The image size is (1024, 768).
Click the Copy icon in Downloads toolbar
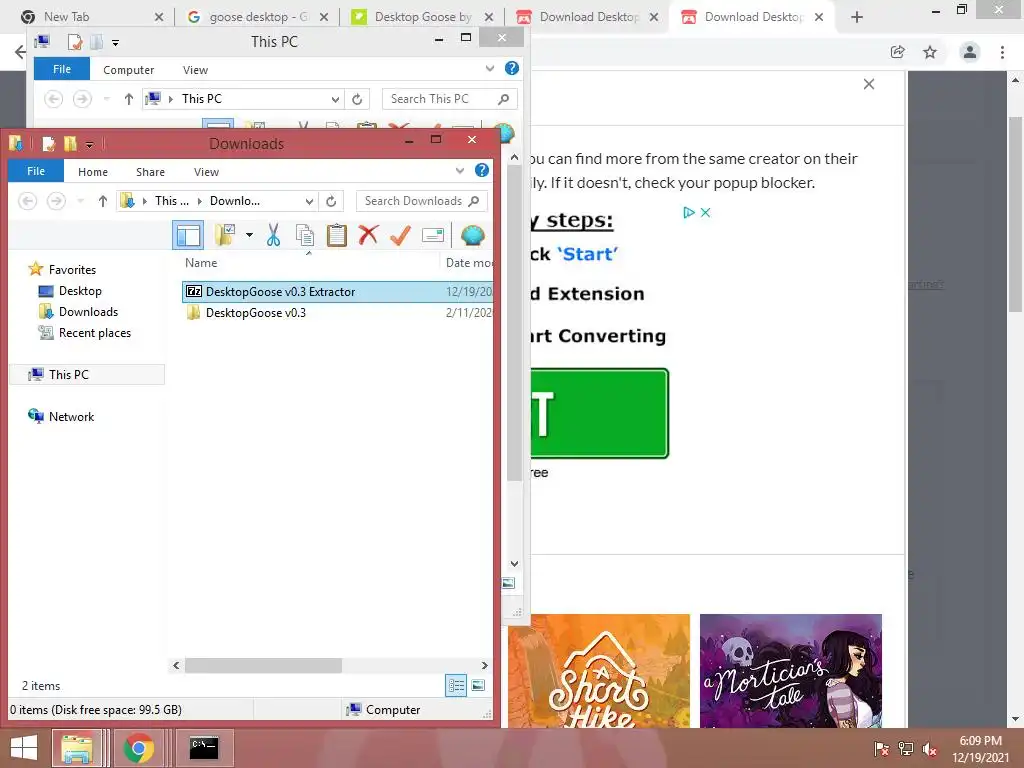pos(304,235)
